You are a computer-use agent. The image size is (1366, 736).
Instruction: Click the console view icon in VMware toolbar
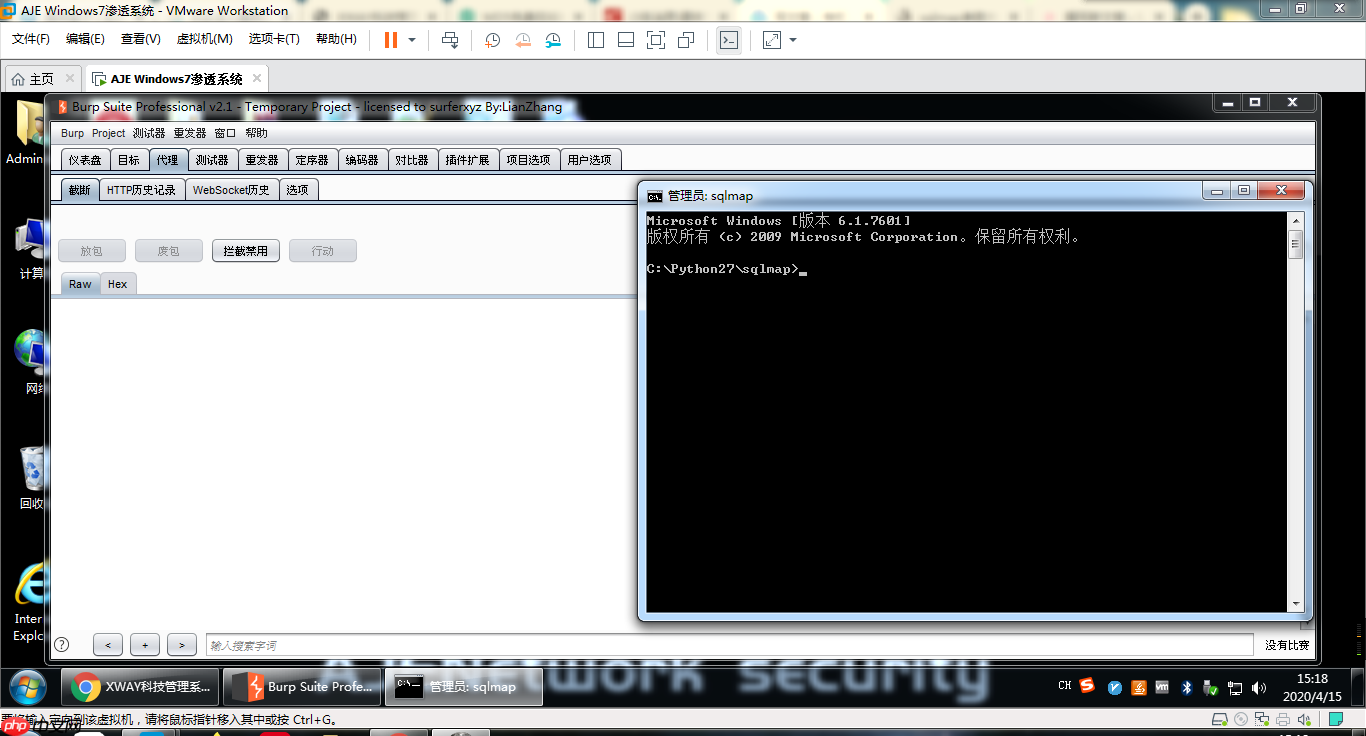pos(729,40)
